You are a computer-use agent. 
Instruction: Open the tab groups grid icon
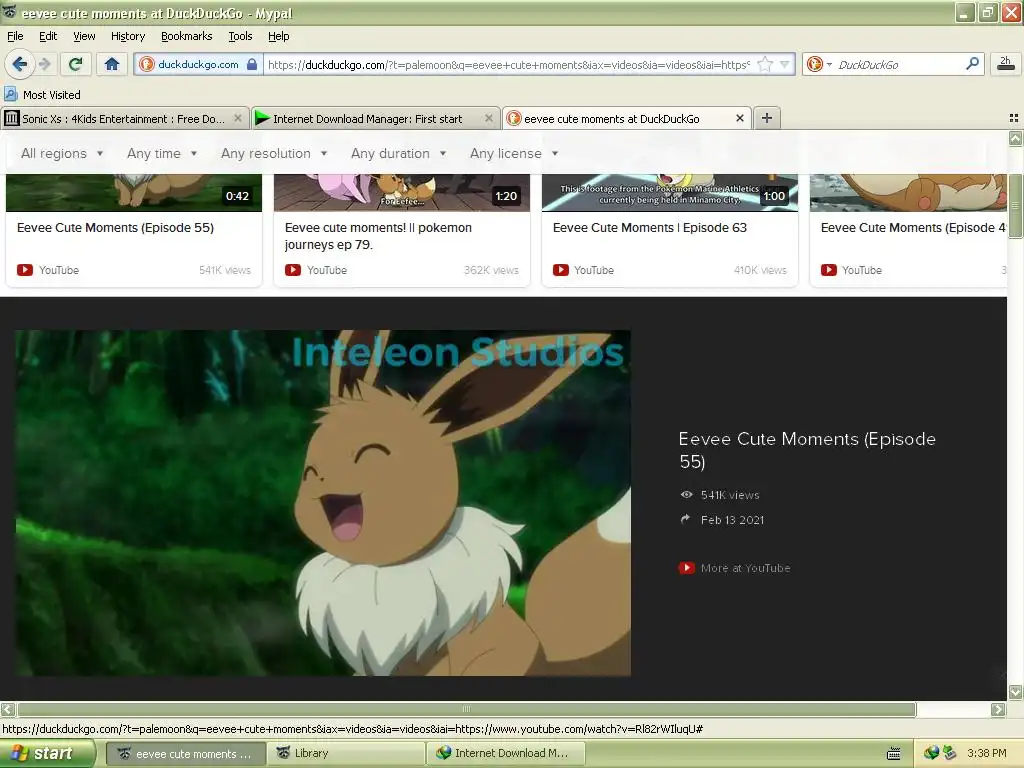pyautogui.click(x=1014, y=118)
